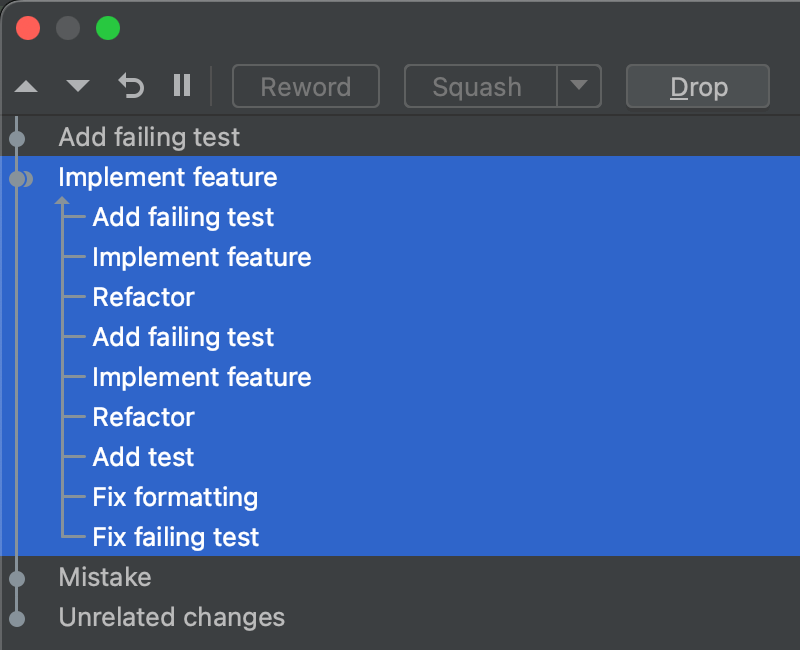The width and height of the screenshot is (800, 650).
Task: Click the commit node dot beside Add failing test
Action: tap(17, 137)
